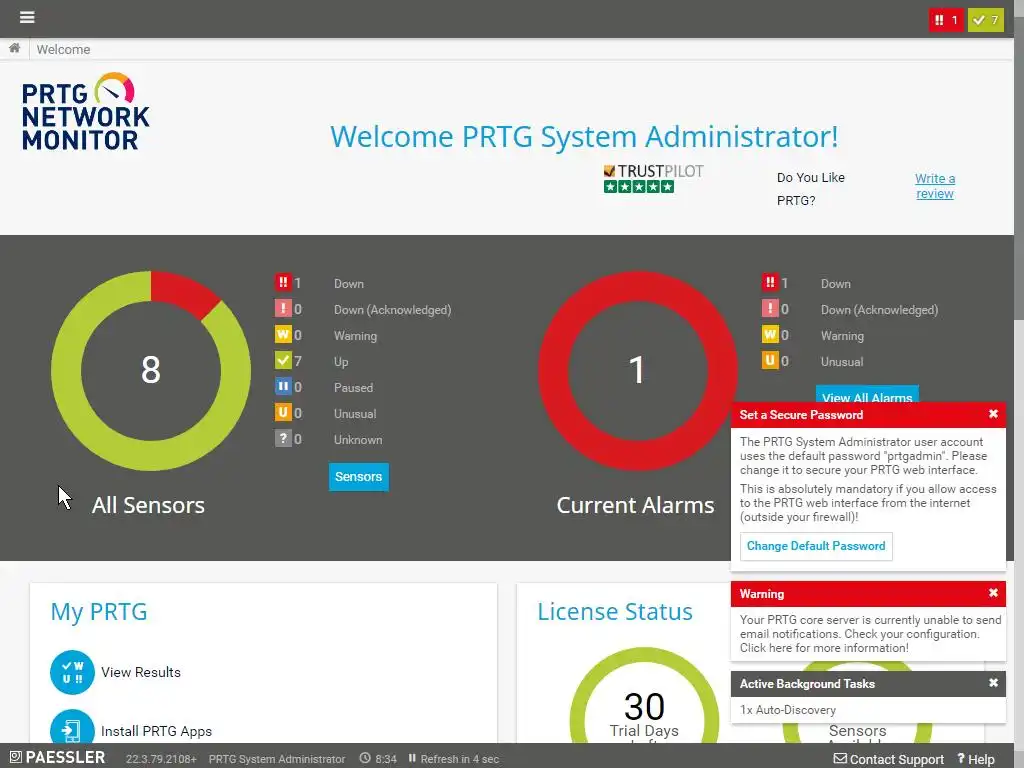Click the My PRTG heading
The image size is (1024, 768).
[x=99, y=612]
